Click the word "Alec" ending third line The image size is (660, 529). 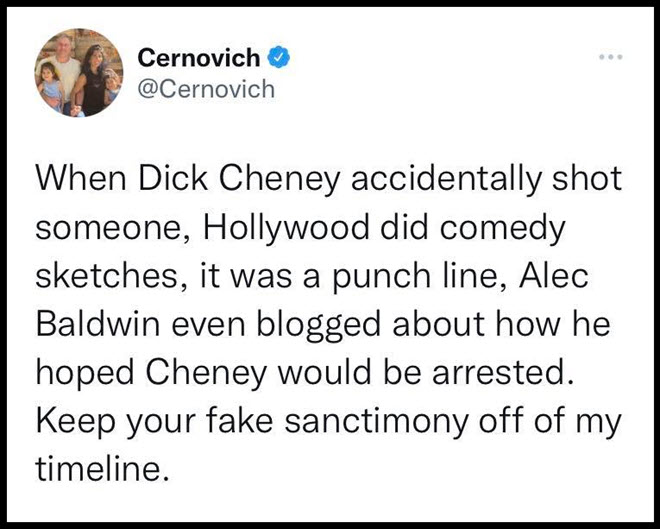554,276
